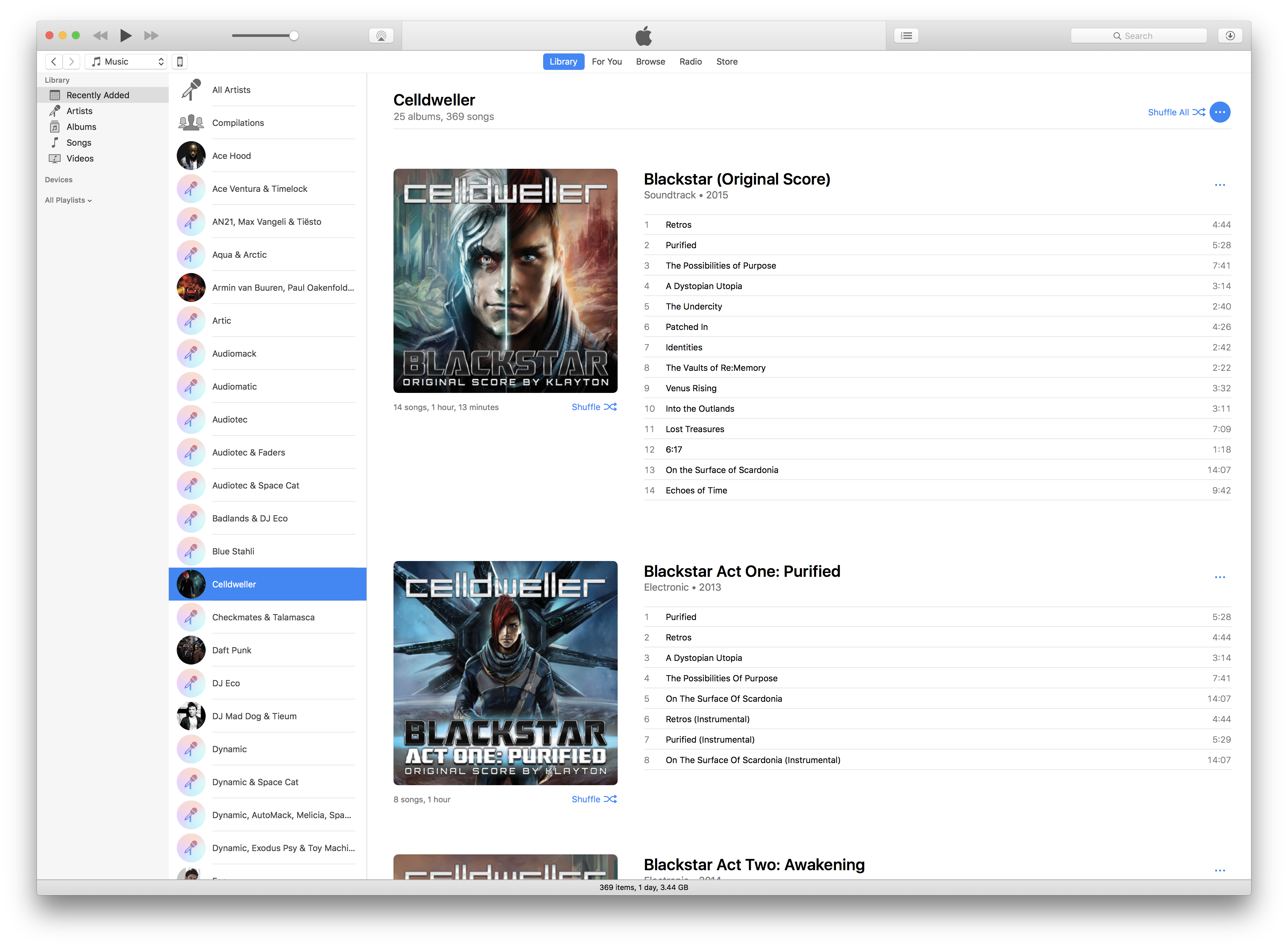Expand the All Playlists section
The image size is (1288, 948).
pos(68,200)
